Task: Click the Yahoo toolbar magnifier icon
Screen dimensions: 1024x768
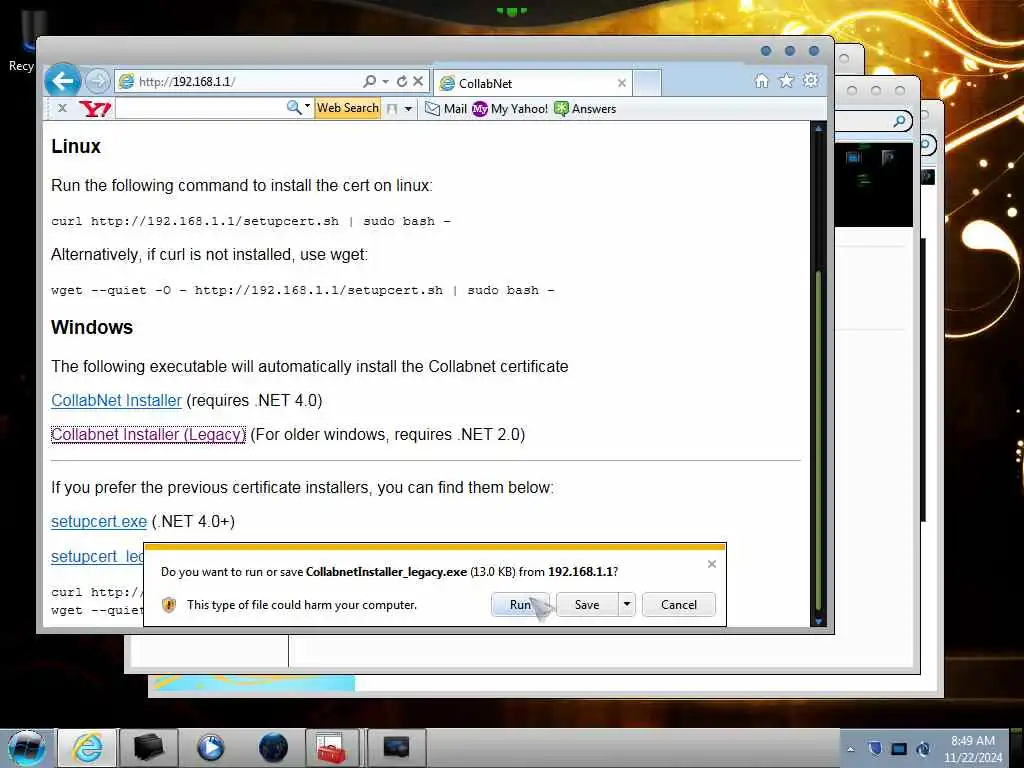Action: [x=294, y=108]
